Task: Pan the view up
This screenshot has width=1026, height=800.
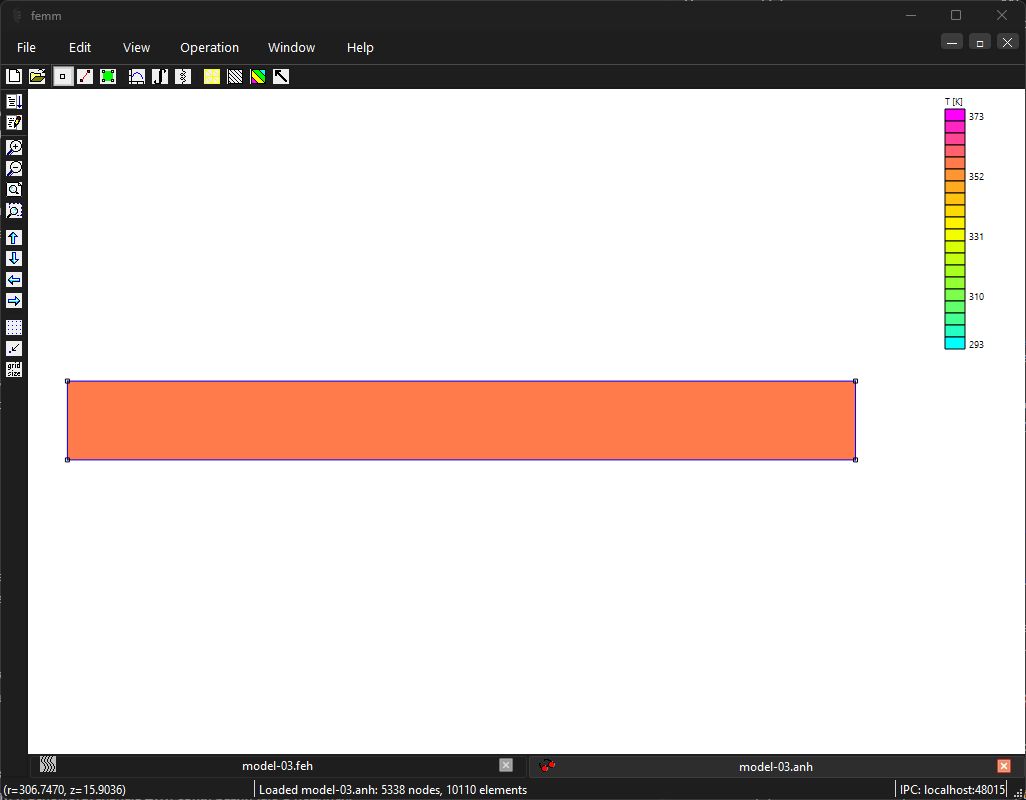Action: click(14, 237)
